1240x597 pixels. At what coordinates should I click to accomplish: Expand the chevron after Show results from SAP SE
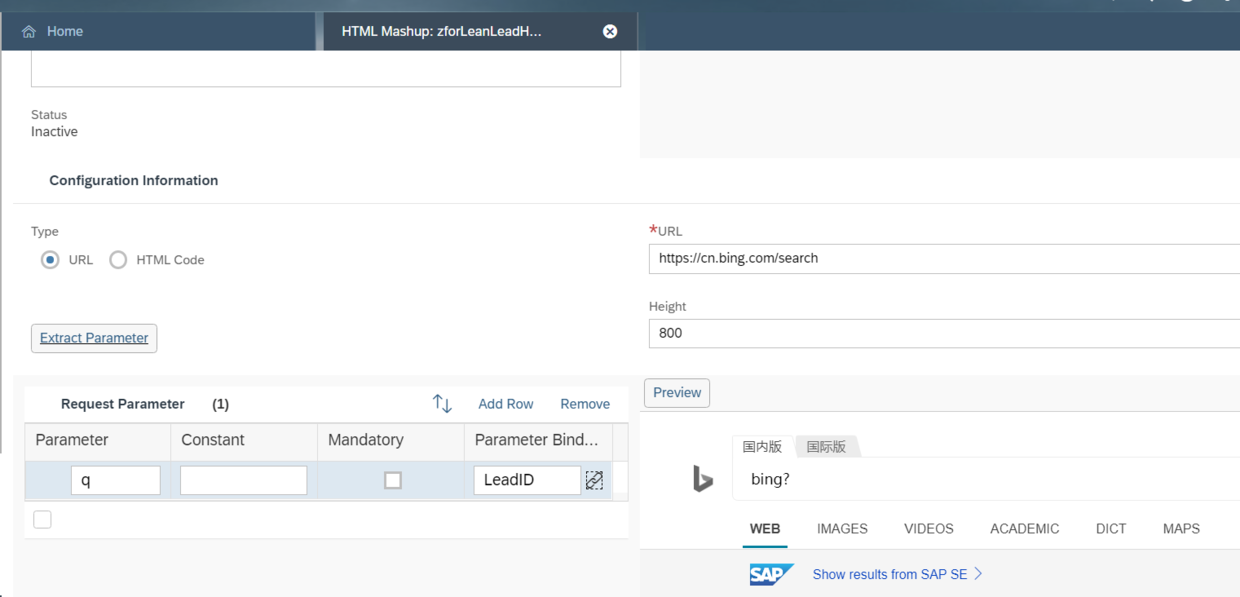tap(979, 574)
